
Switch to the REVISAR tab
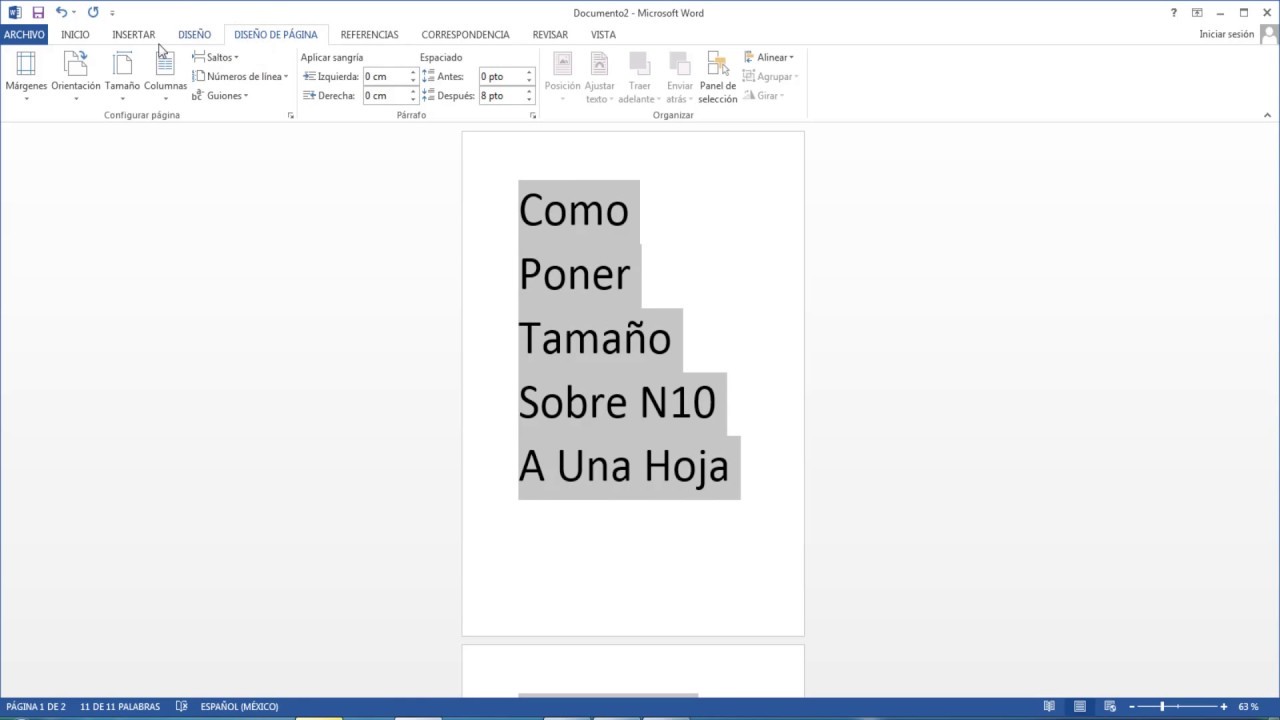point(550,34)
